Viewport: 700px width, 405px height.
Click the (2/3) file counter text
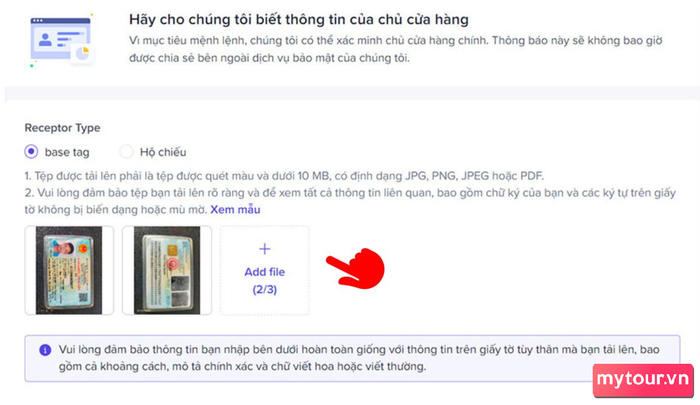tap(265, 289)
